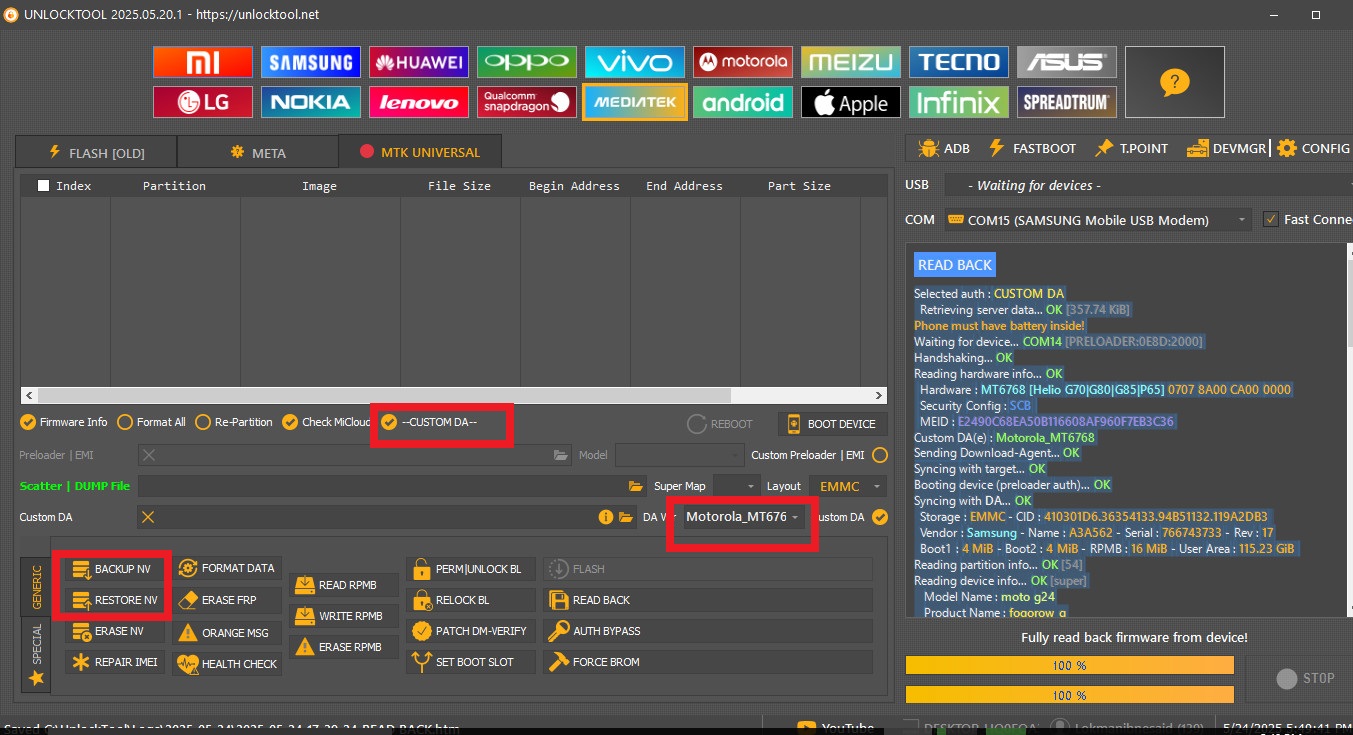Screen dimensions: 1353x735
Task: Click the BOOT DEVICE button
Action: pyautogui.click(x=832, y=424)
